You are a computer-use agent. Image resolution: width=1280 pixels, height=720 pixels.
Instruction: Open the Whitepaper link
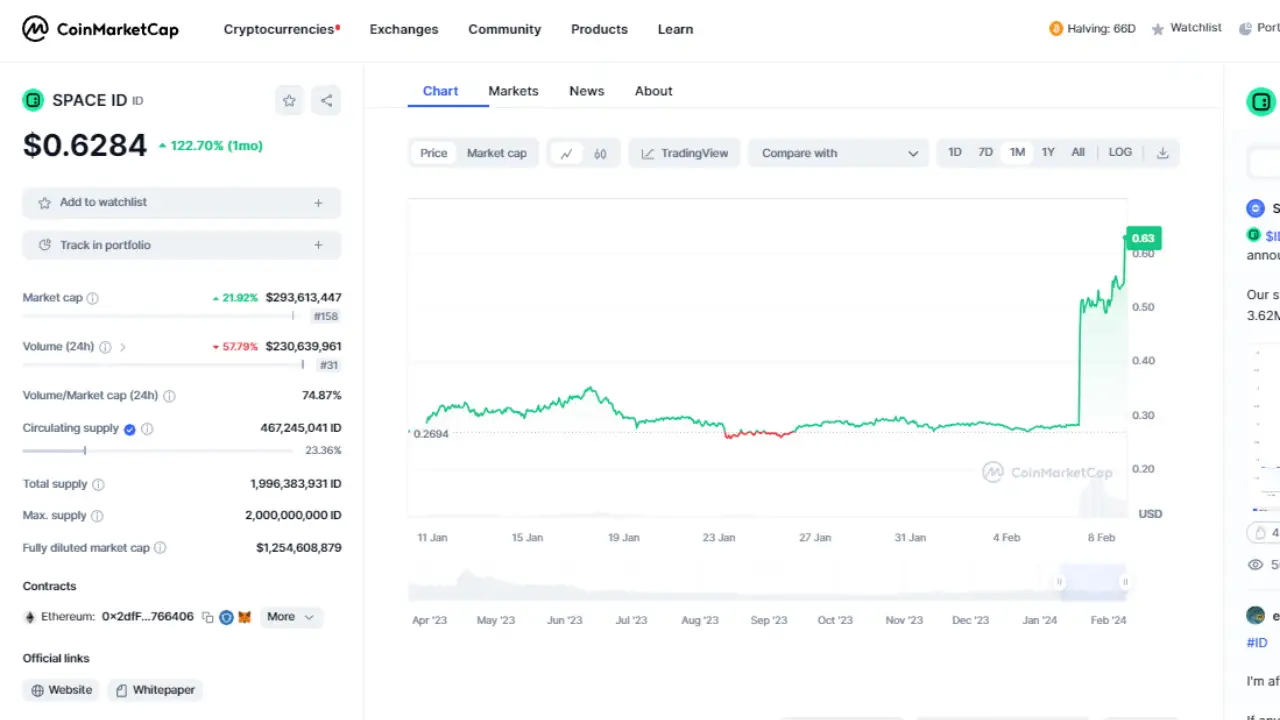(155, 690)
